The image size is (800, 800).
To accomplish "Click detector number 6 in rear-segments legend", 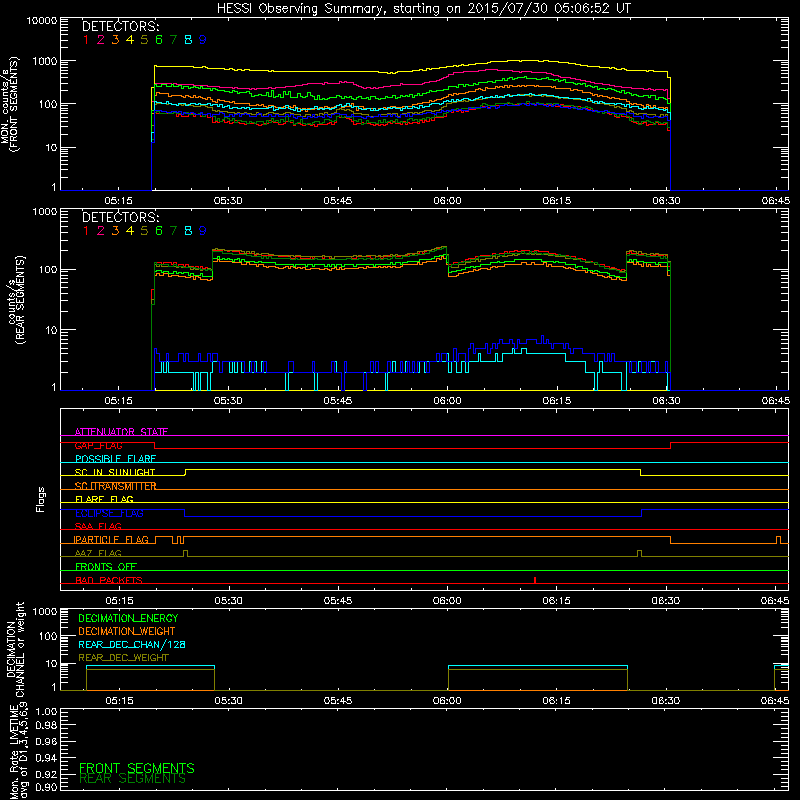I will pyautogui.click(x=159, y=231).
